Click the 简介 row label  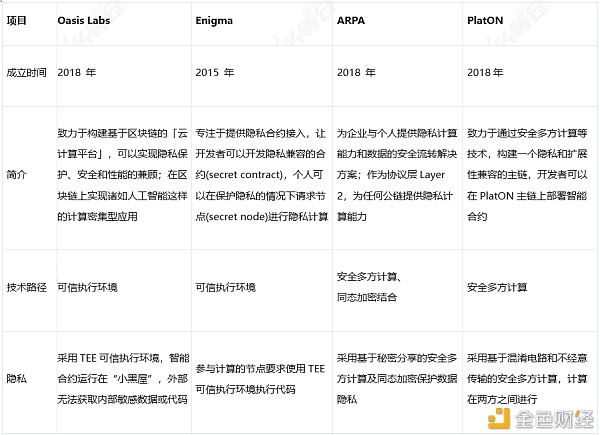[x=16, y=175]
